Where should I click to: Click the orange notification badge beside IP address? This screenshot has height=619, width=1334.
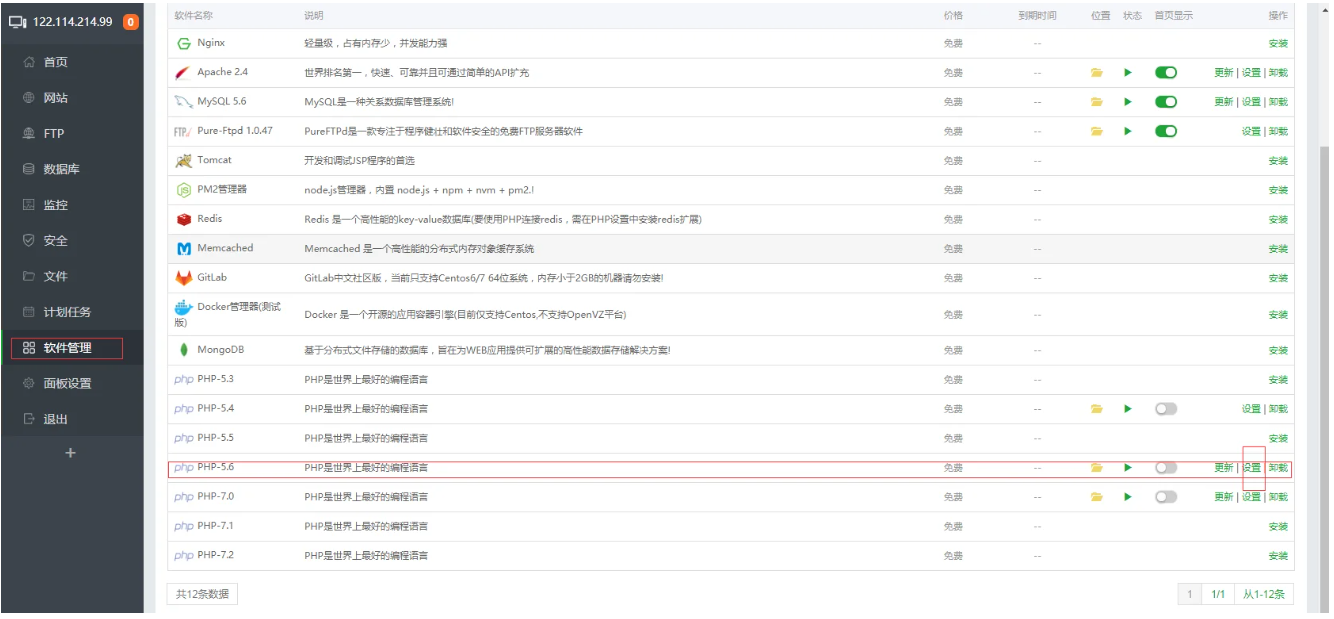click(x=131, y=22)
